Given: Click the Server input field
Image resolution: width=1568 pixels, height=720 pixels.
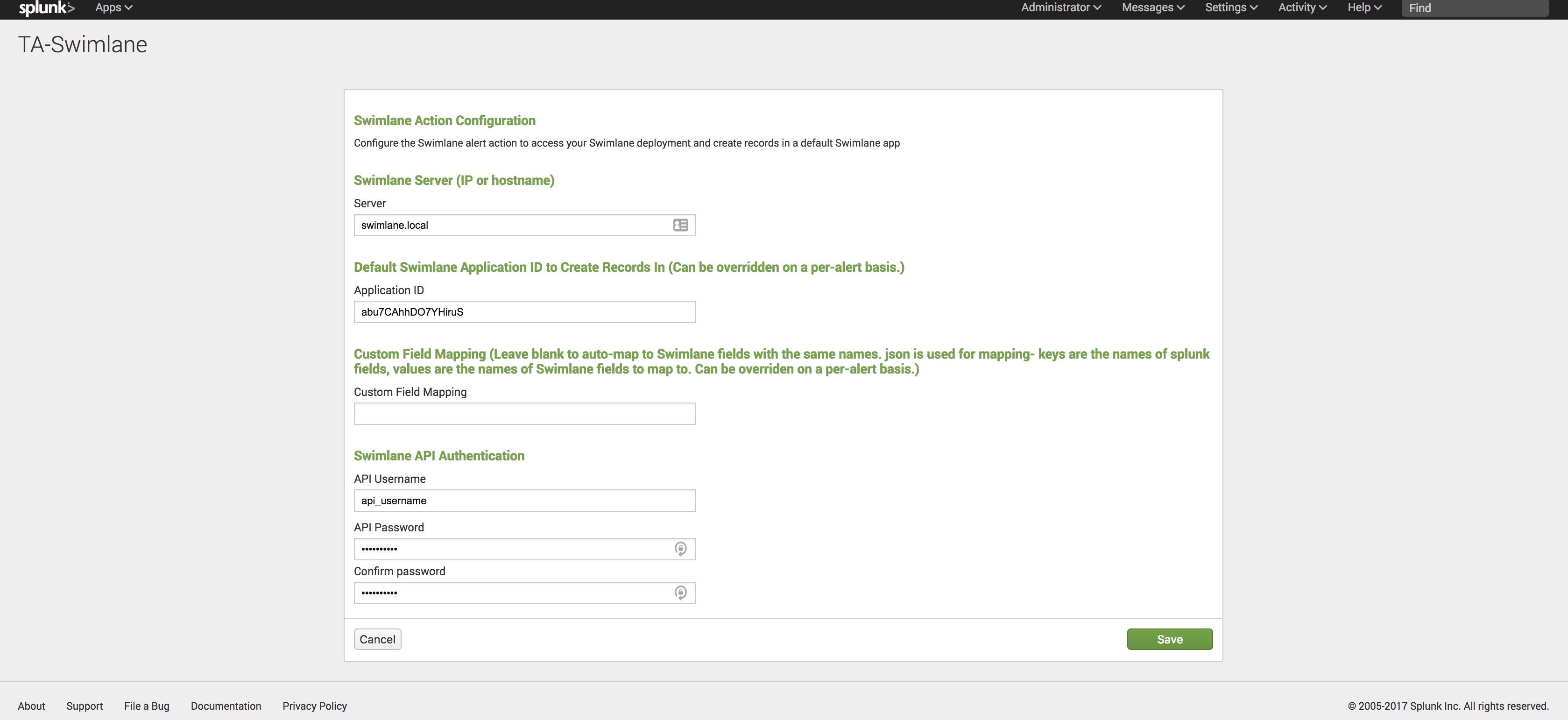Looking at the screenshot, I should [x=524, y=225].
